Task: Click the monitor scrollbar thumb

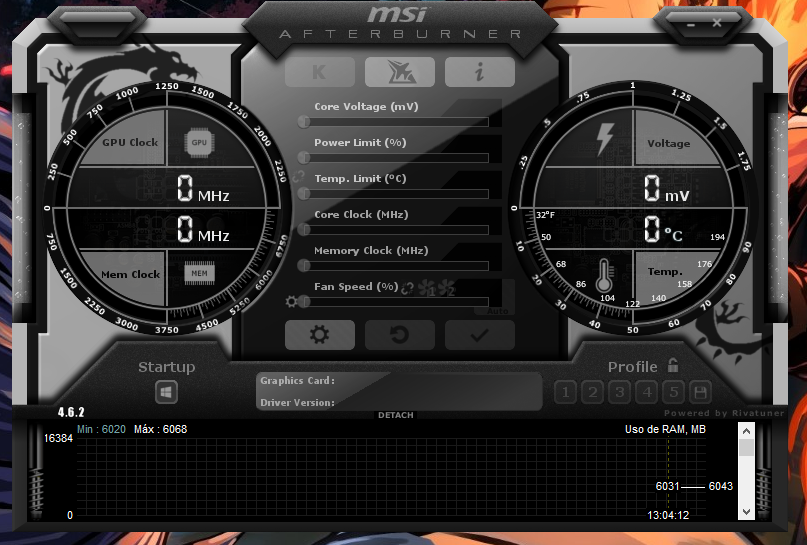Action: pos(746,447)
